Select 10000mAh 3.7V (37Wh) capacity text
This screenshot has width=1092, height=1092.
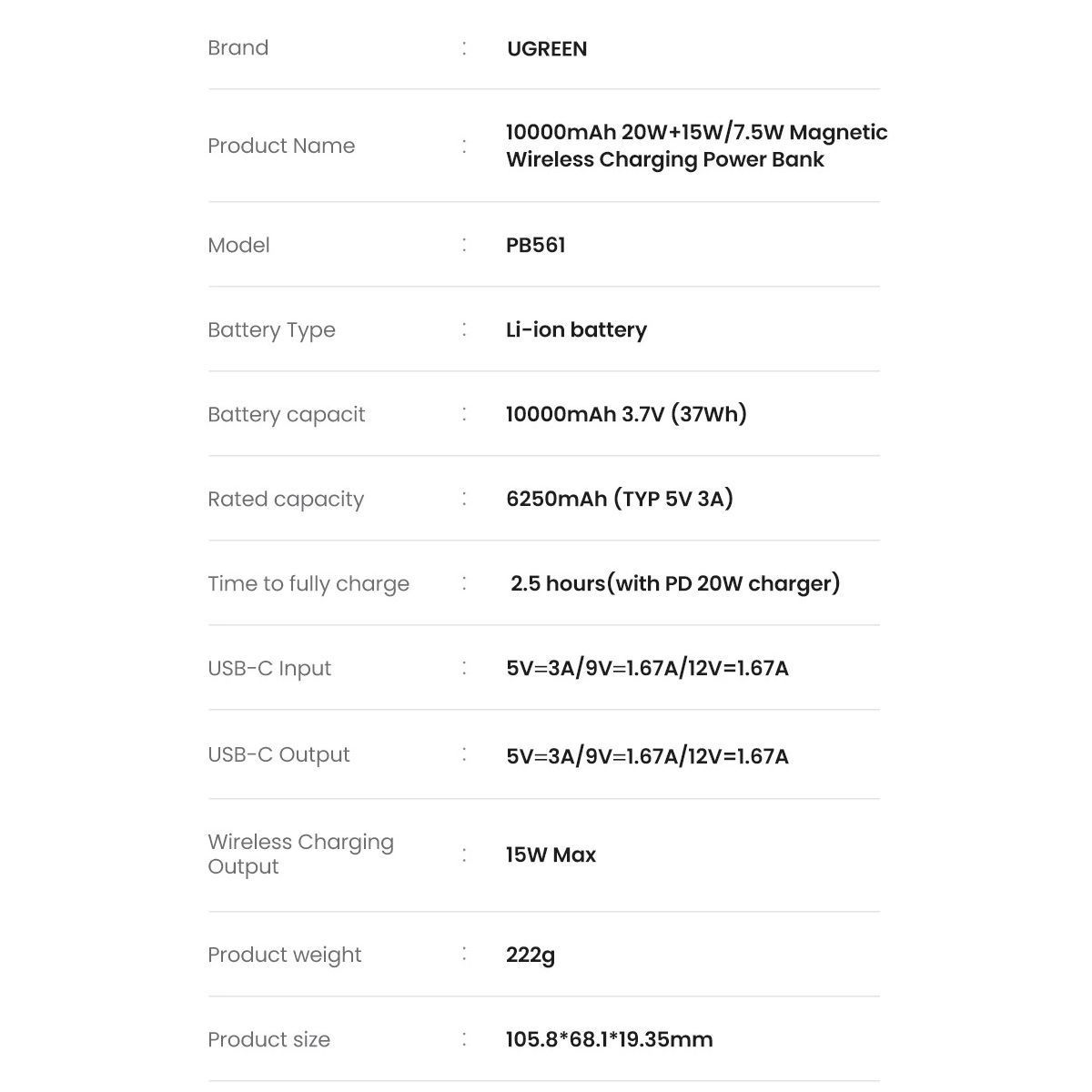(626, 414)
